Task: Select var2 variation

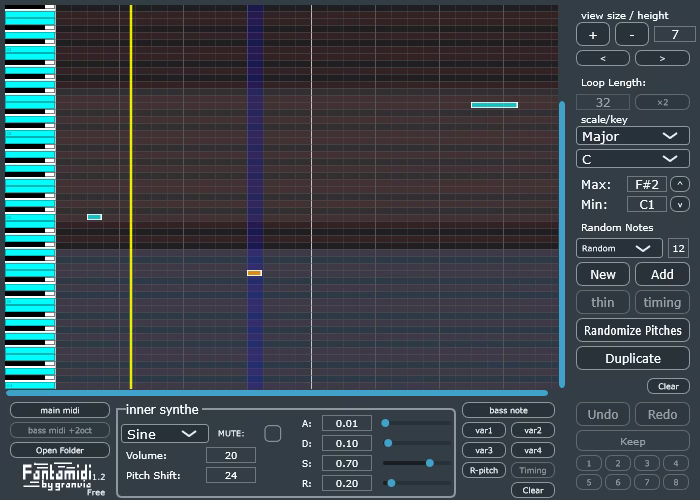Action: [533, 430]
